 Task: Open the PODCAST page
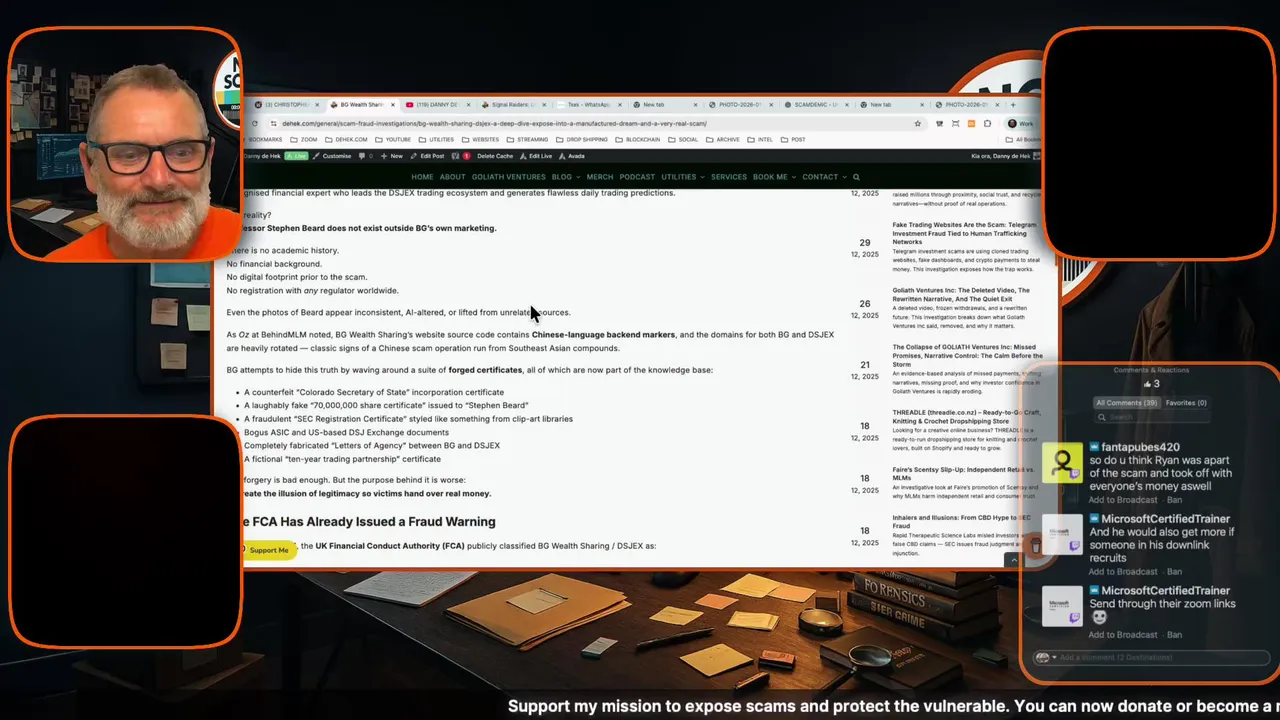click(x=637, y=177)
